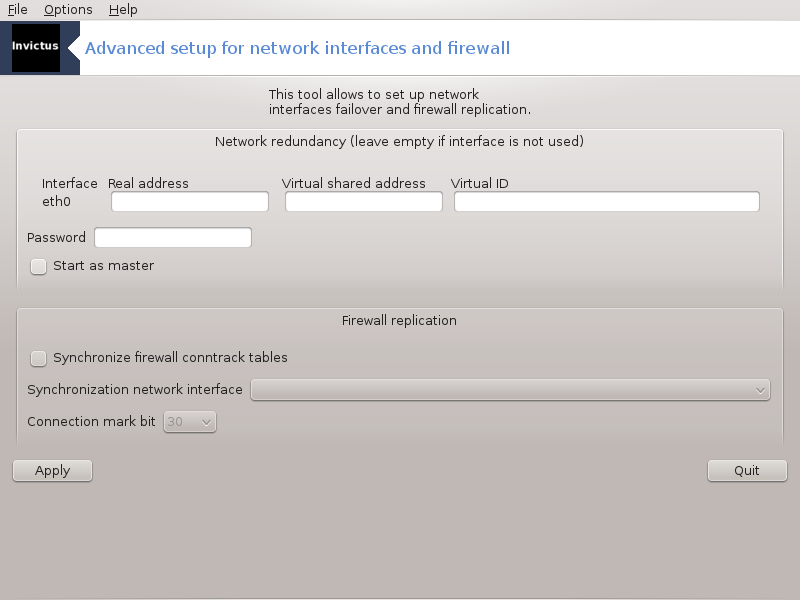This screenshot has height=600, width=800.
Task: Open the File menu
Action: tap(17, 10)
